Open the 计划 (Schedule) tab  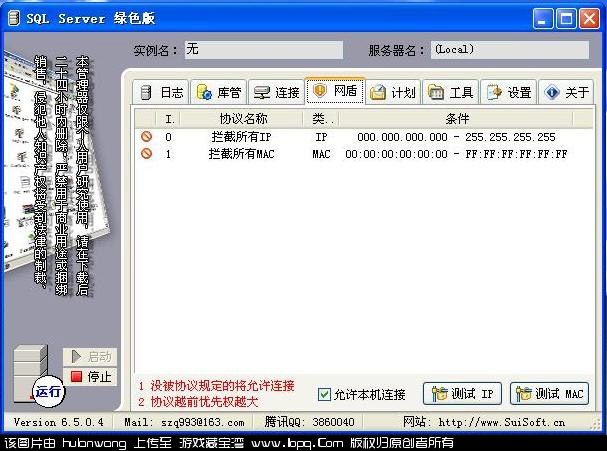(x=392, y=93)
